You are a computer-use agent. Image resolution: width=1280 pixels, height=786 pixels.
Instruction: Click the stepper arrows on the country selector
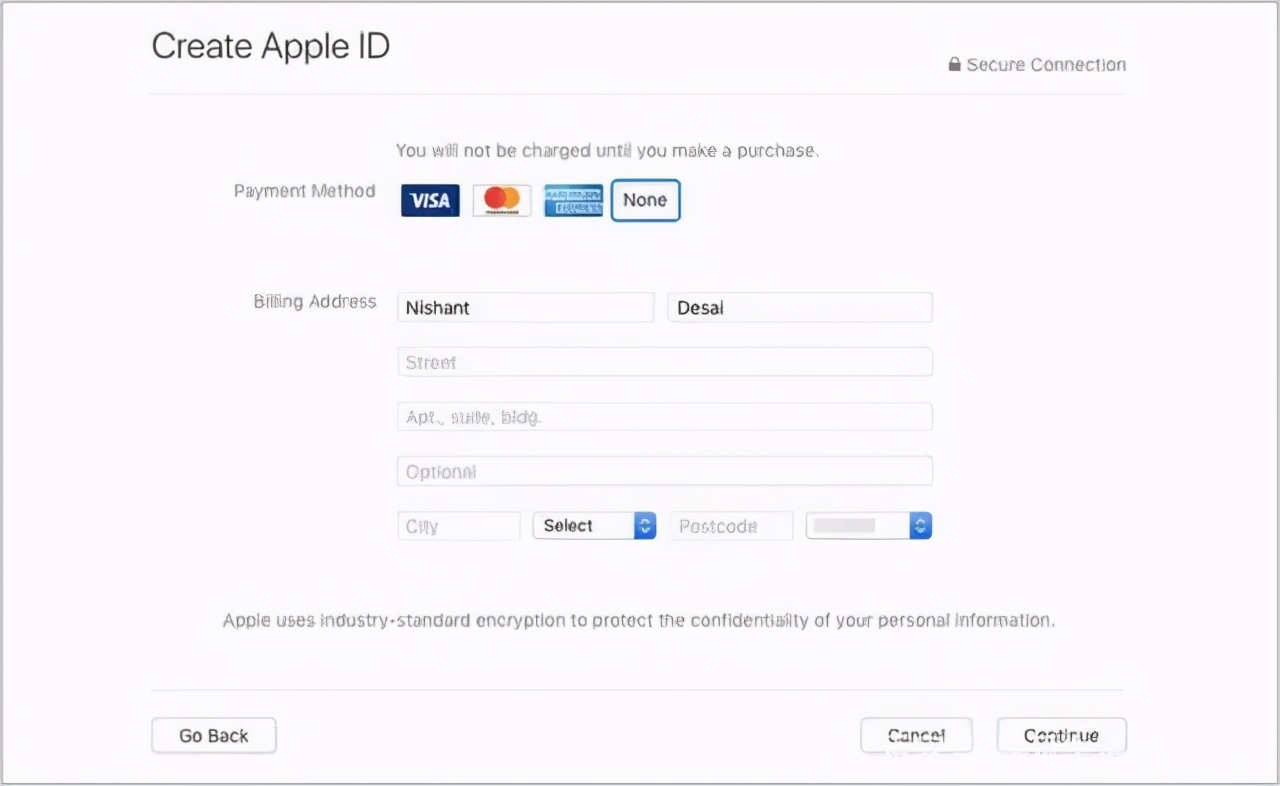click(x=919, y=525)
